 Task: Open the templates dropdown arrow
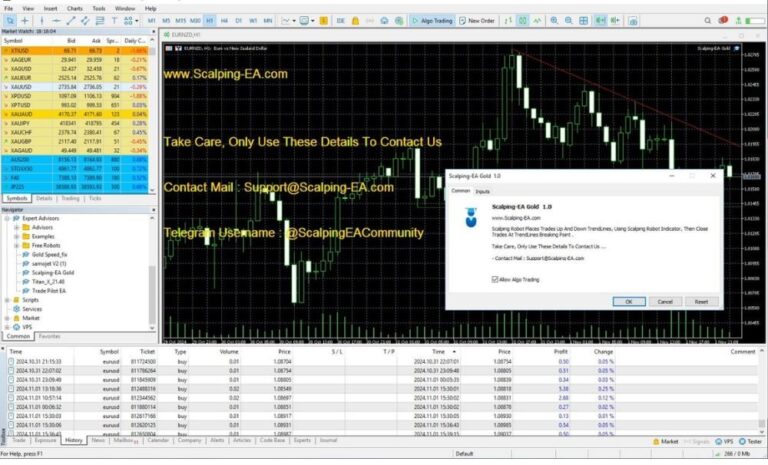tap(312, 21)
